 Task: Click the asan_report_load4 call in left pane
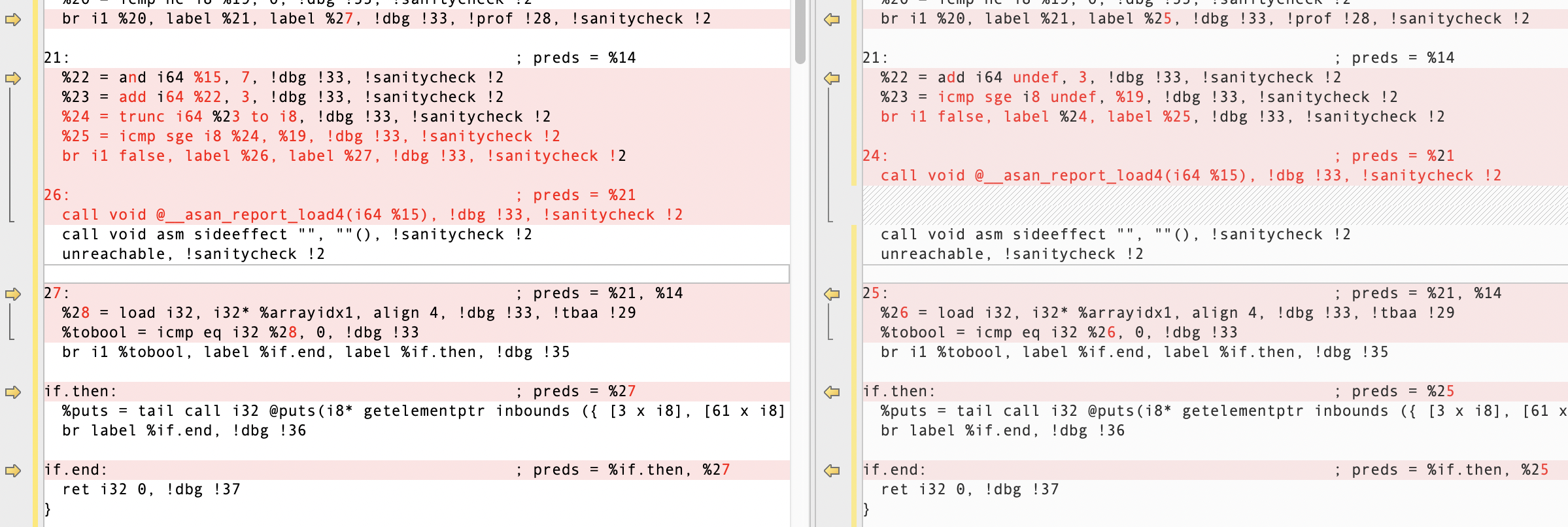(x=373, y=215)
